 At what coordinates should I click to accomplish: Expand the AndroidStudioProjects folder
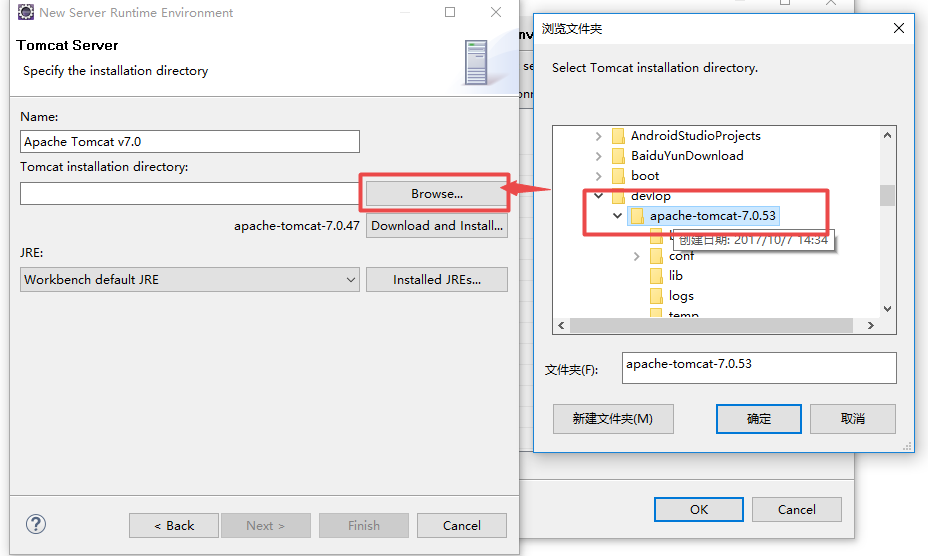pyautogui.click(x=598, y=136)
